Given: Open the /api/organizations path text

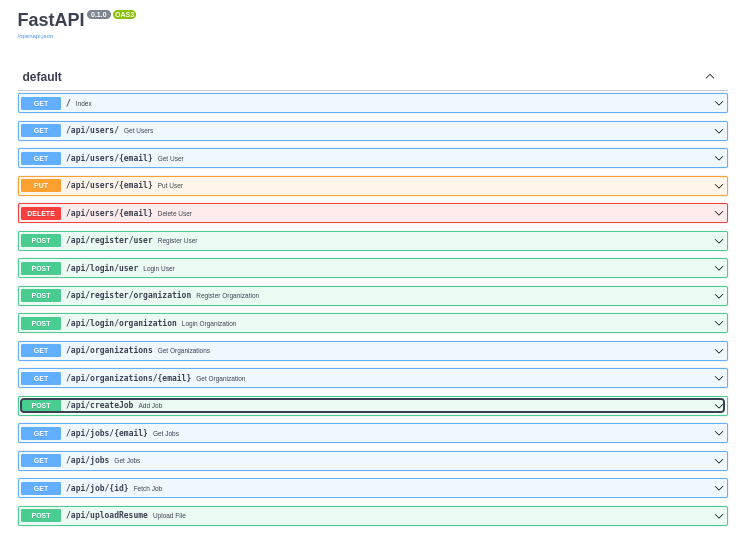Looking at the screenshot, I should pos(109,351).
